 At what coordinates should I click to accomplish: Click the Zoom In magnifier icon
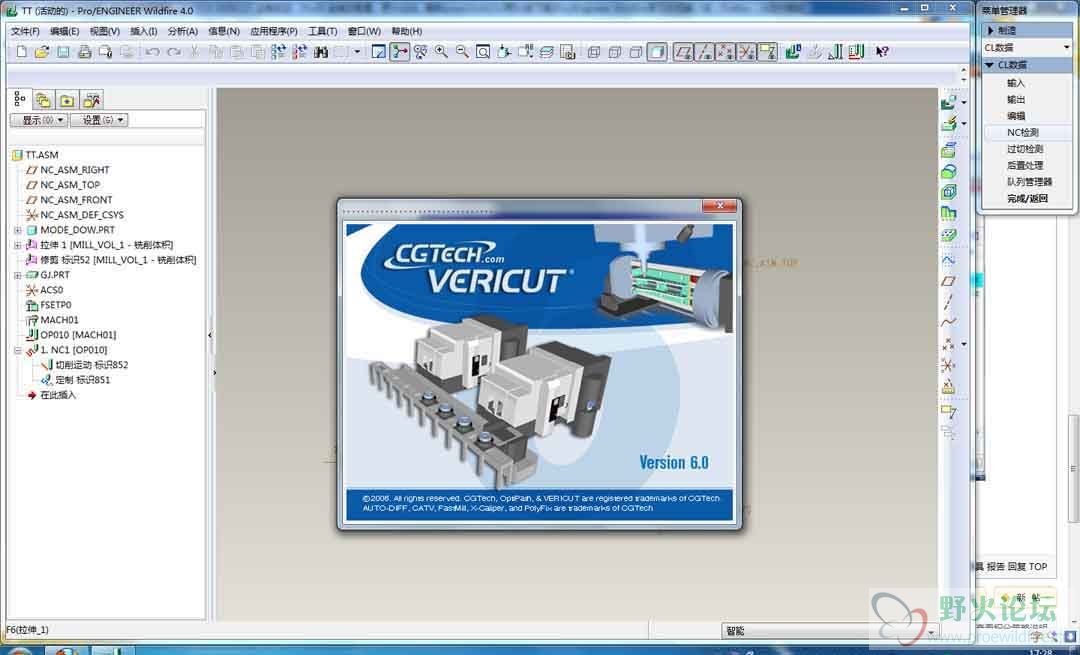click(441, 52)
